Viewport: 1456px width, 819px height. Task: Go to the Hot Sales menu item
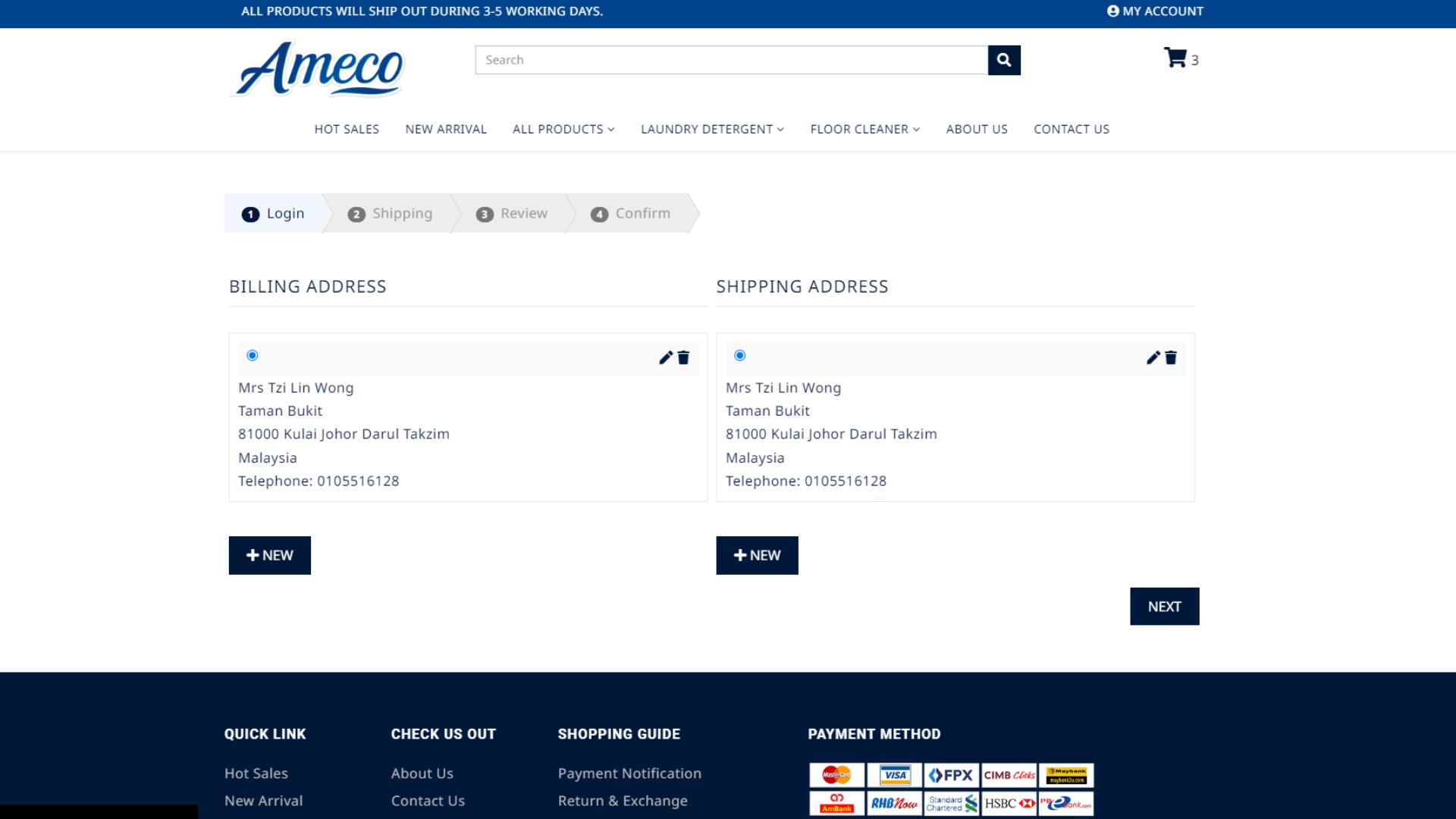(347, 129)
